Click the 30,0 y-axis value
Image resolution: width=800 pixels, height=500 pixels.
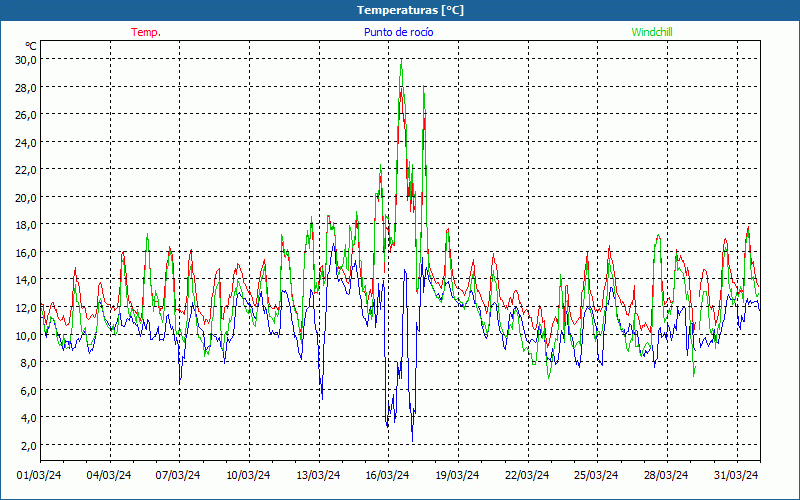pos(26,60)
